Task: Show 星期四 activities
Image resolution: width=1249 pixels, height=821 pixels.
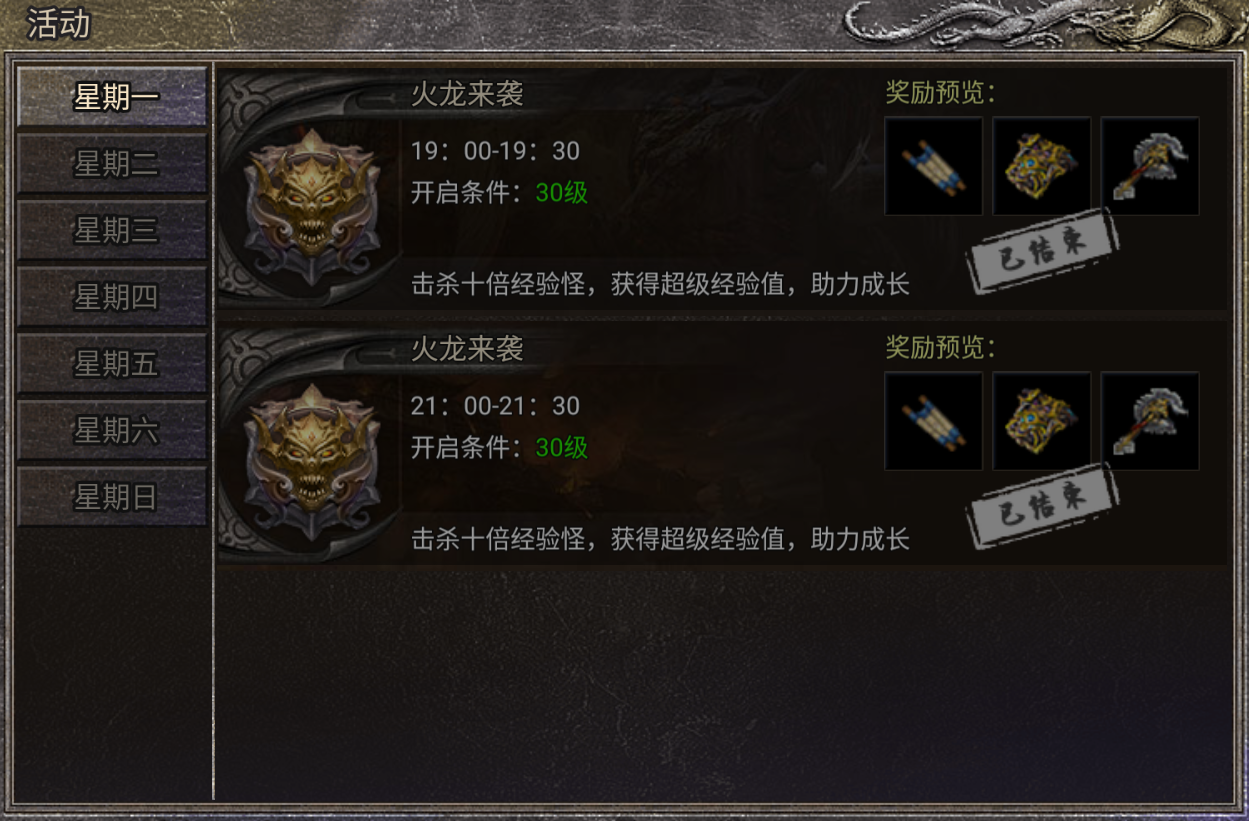Action: pyautogui.click(x=113, y=297)
